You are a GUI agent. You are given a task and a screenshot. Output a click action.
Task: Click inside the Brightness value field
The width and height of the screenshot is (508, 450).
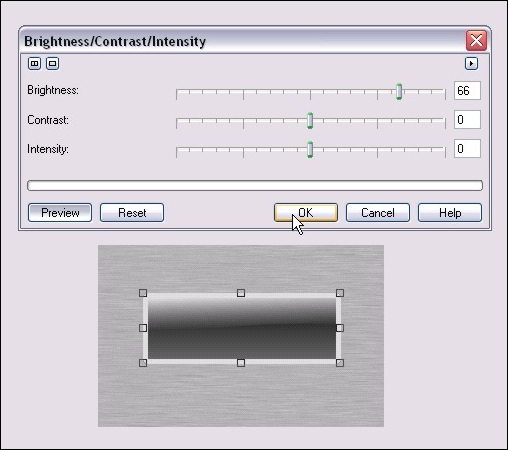click(467, 90)
